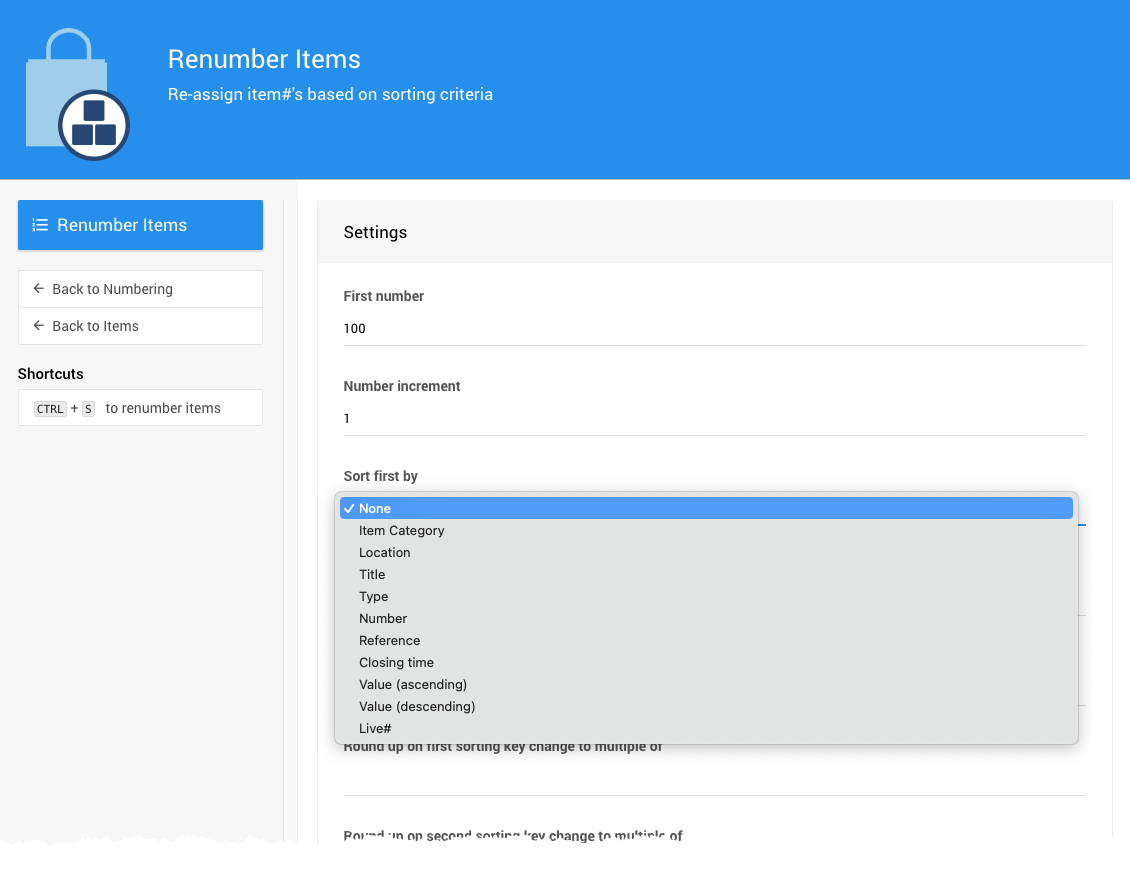Select Title as sort key
This screenshot has height=870, width=1130.
372,575
